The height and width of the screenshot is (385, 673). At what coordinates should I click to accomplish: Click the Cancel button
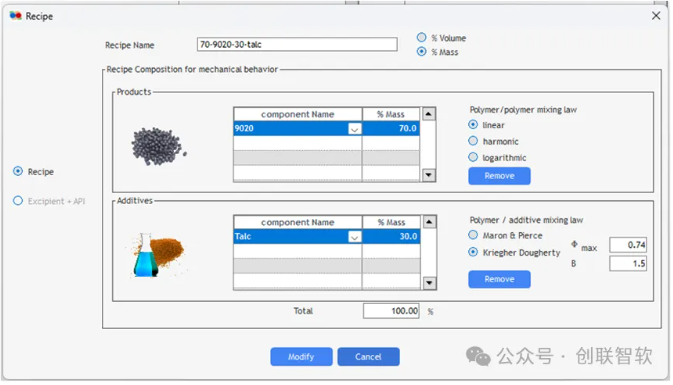coord(368,357)
